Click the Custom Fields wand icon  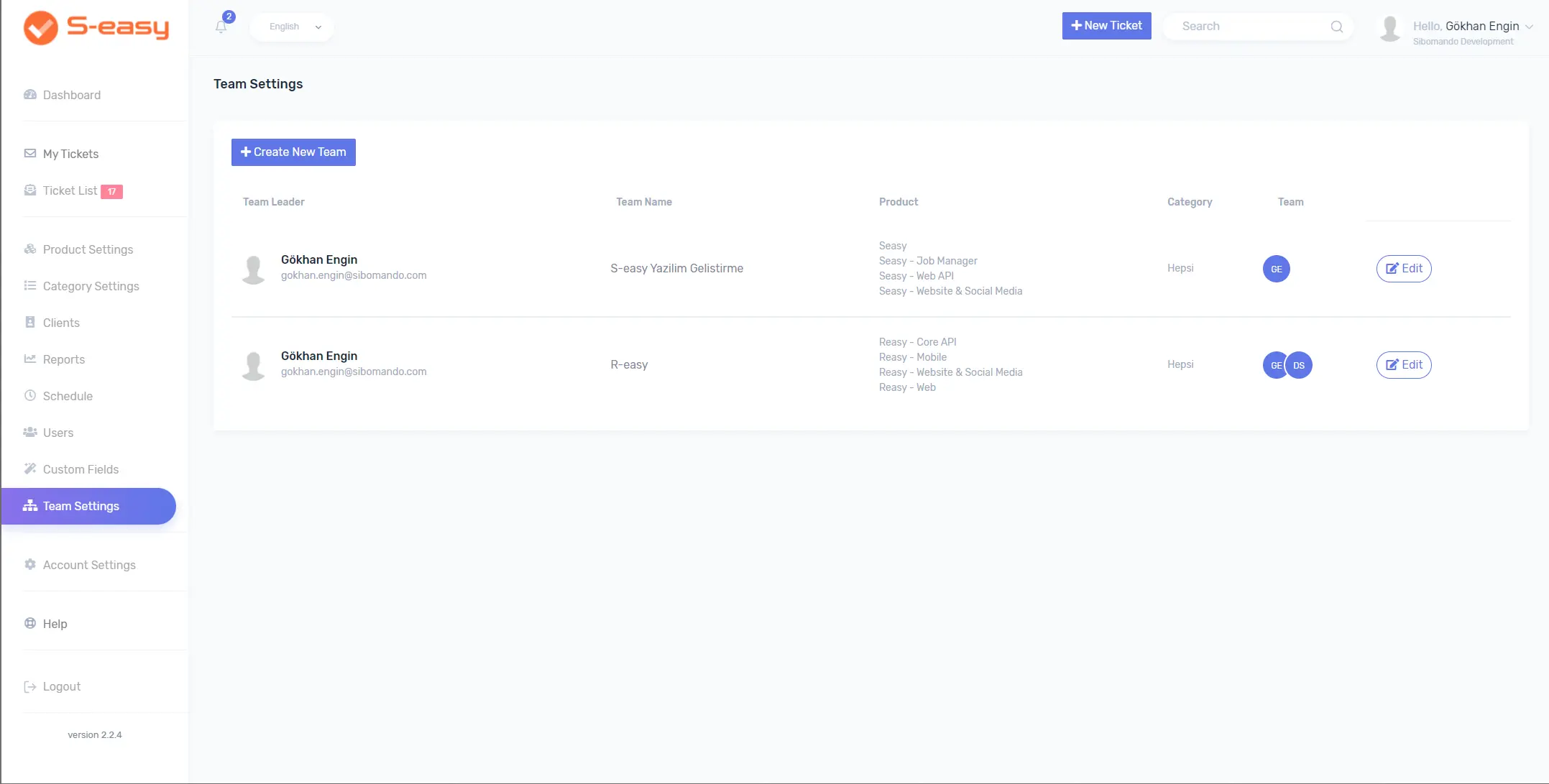(30, 469)
